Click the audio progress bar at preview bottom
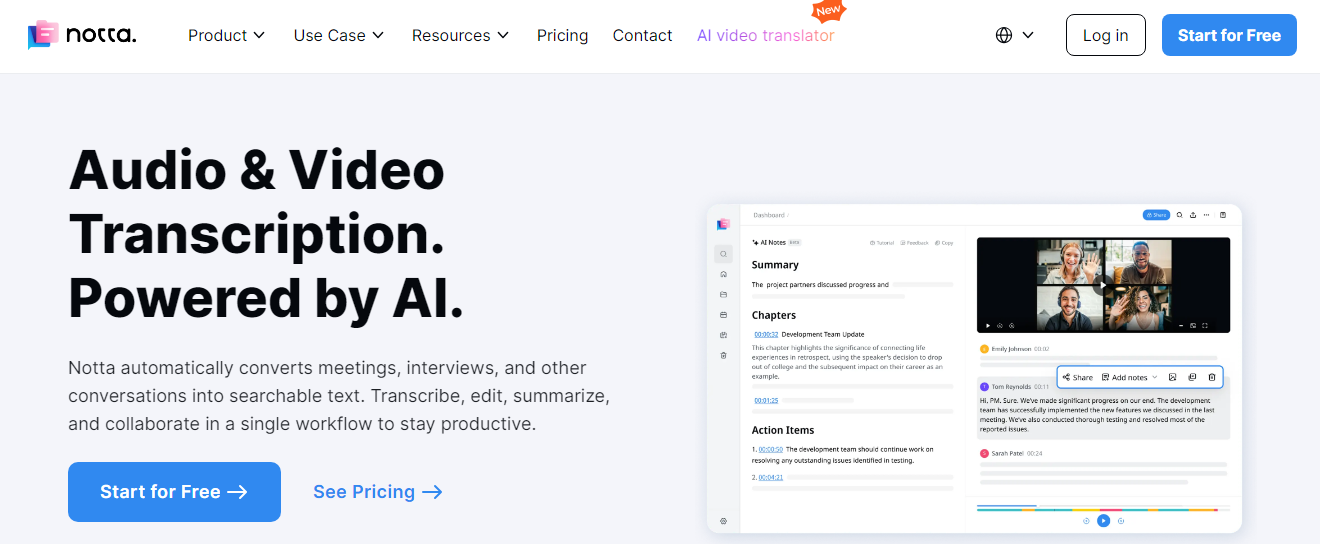 point(1103,506)
